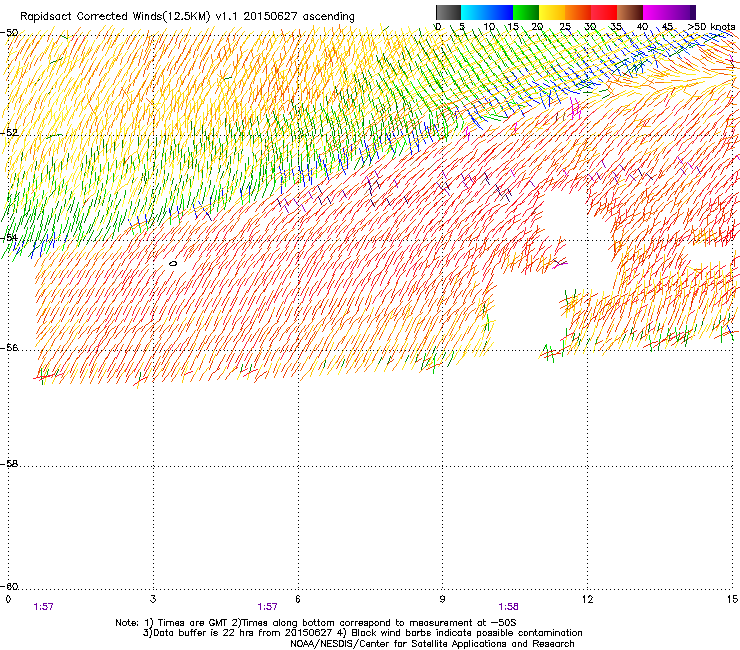740x650 pixels.
Task: Click the blue 10-15 knots legend swatch
Action: point(500,12)
